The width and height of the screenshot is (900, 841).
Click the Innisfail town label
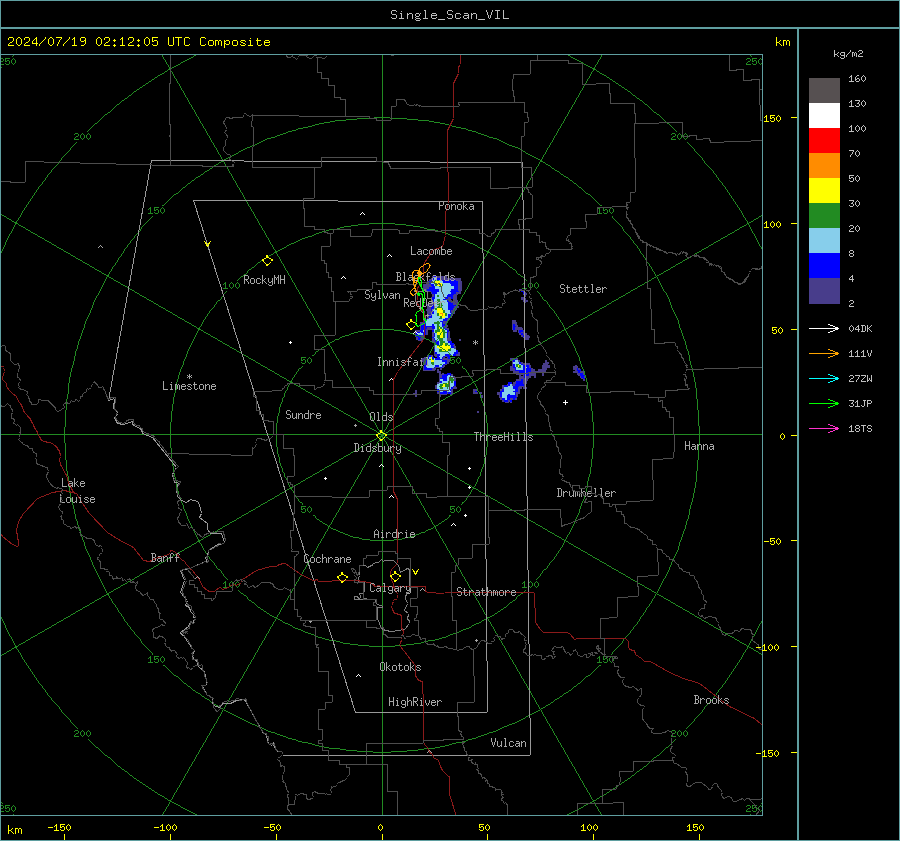coord(402,362)
